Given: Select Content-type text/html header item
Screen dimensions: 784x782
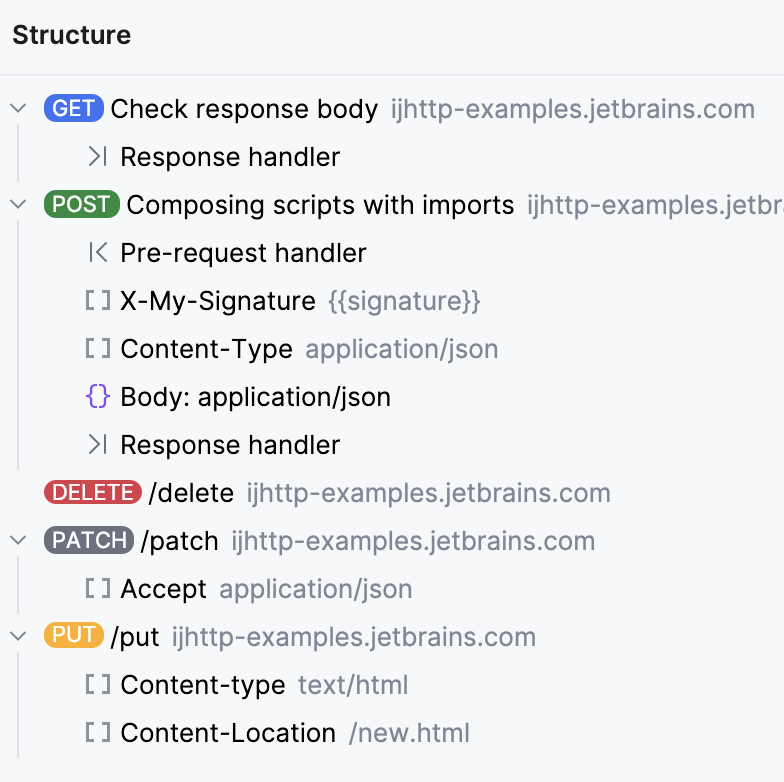Looking at the screenshot, I should (203, 685).
